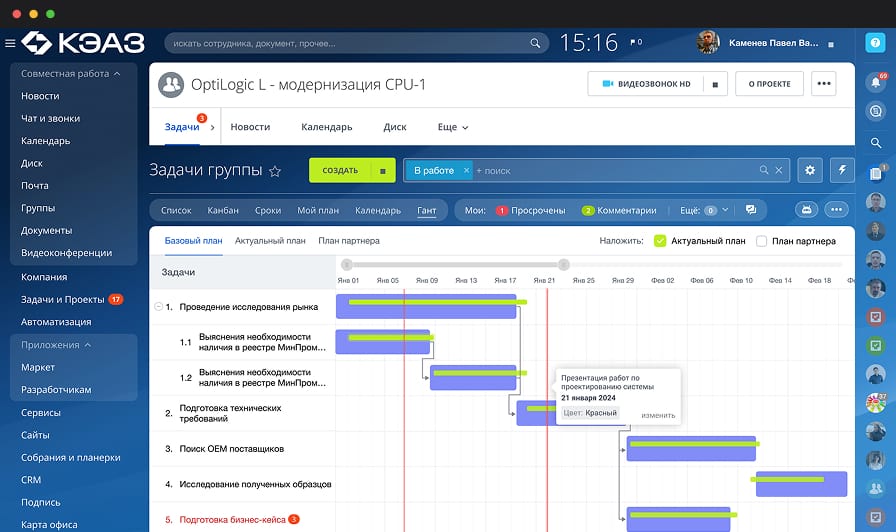Click the left handle of the timeline range slider
The height and width of the screenshot is (532, 896).
coord(346,265)
